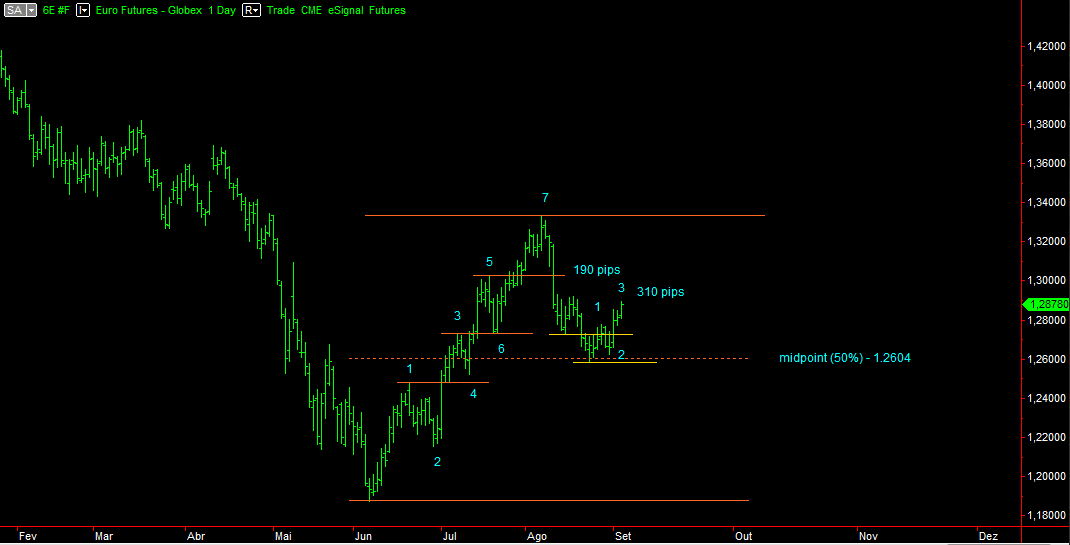Click the Ago month label
The height and width of the screenshot is (545, 1070).
coord(538,537)
